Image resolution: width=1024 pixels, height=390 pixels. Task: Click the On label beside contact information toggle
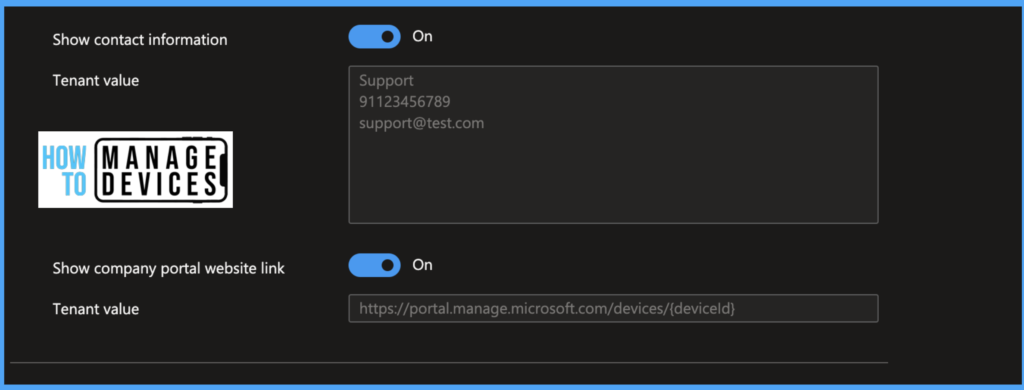423,37
